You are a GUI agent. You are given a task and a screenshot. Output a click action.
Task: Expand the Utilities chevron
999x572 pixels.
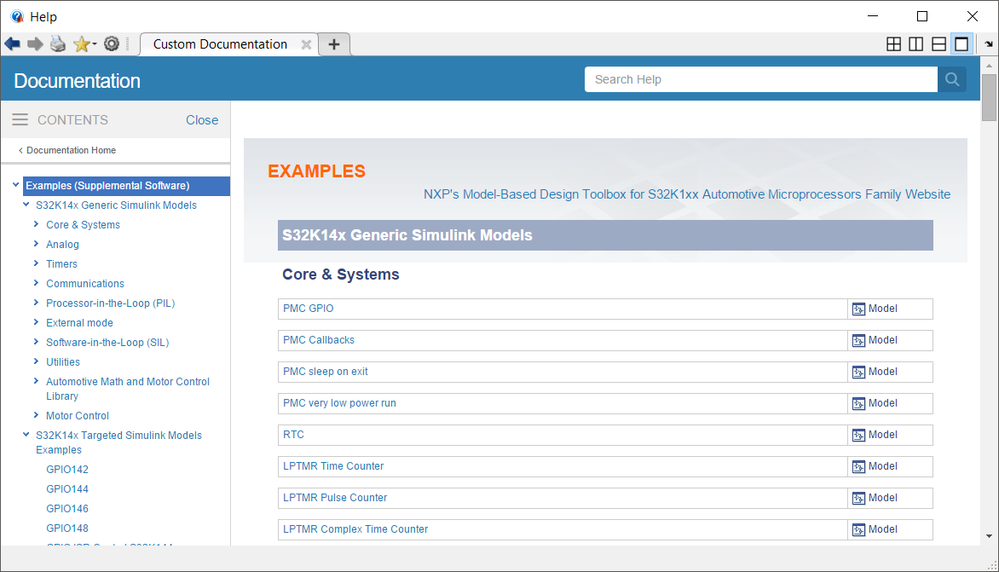[36, 361]
